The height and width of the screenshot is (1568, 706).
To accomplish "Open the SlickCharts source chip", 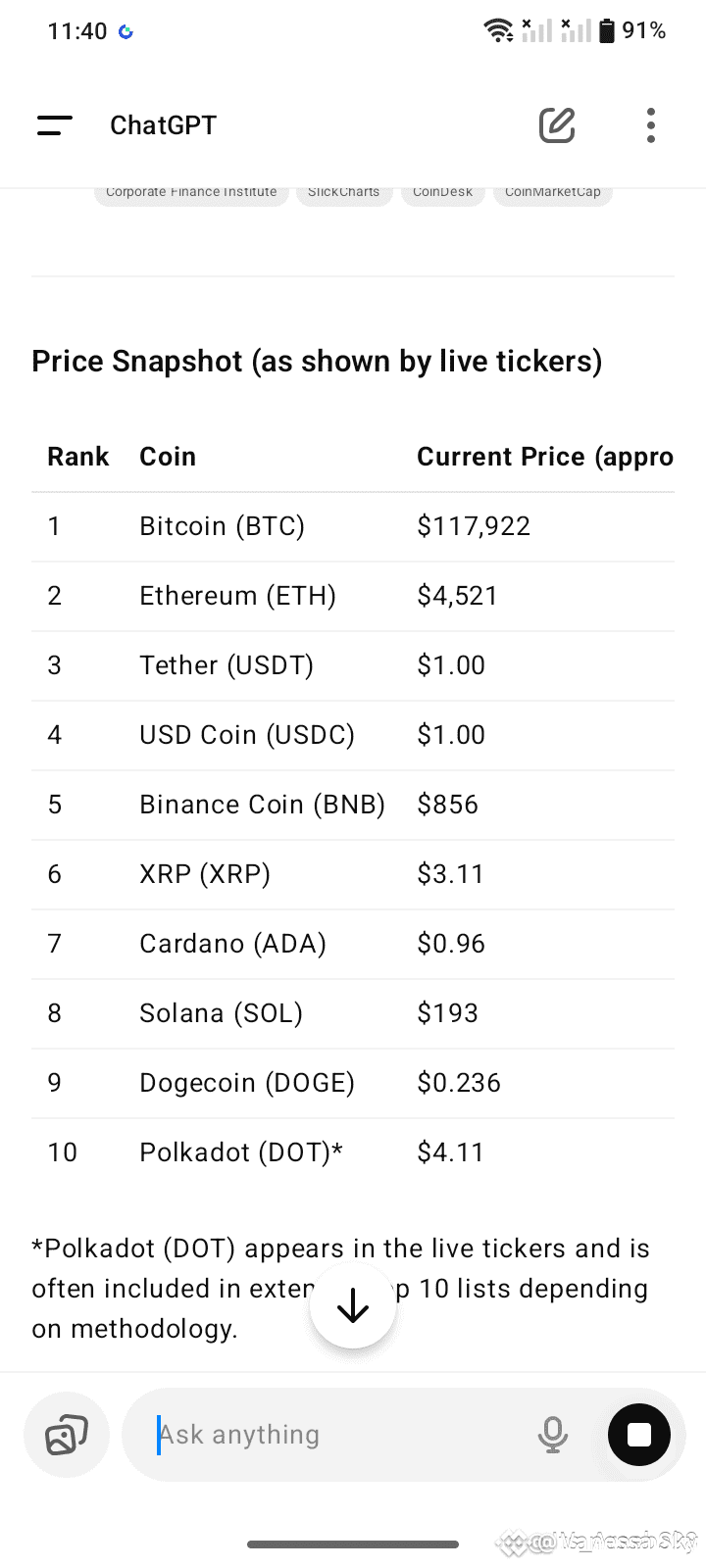I will 344,192.
